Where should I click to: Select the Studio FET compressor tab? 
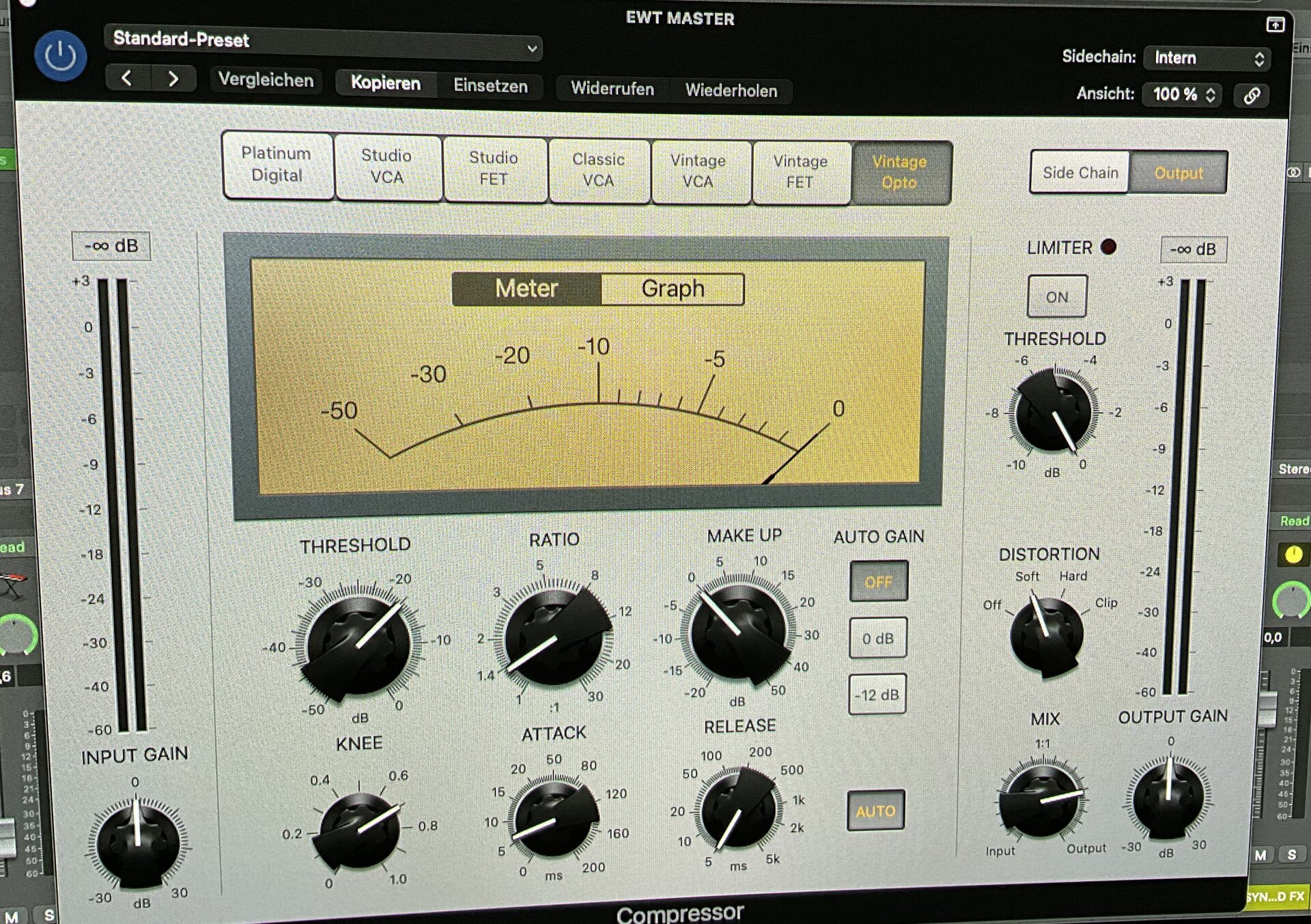(x=494, y=169)
